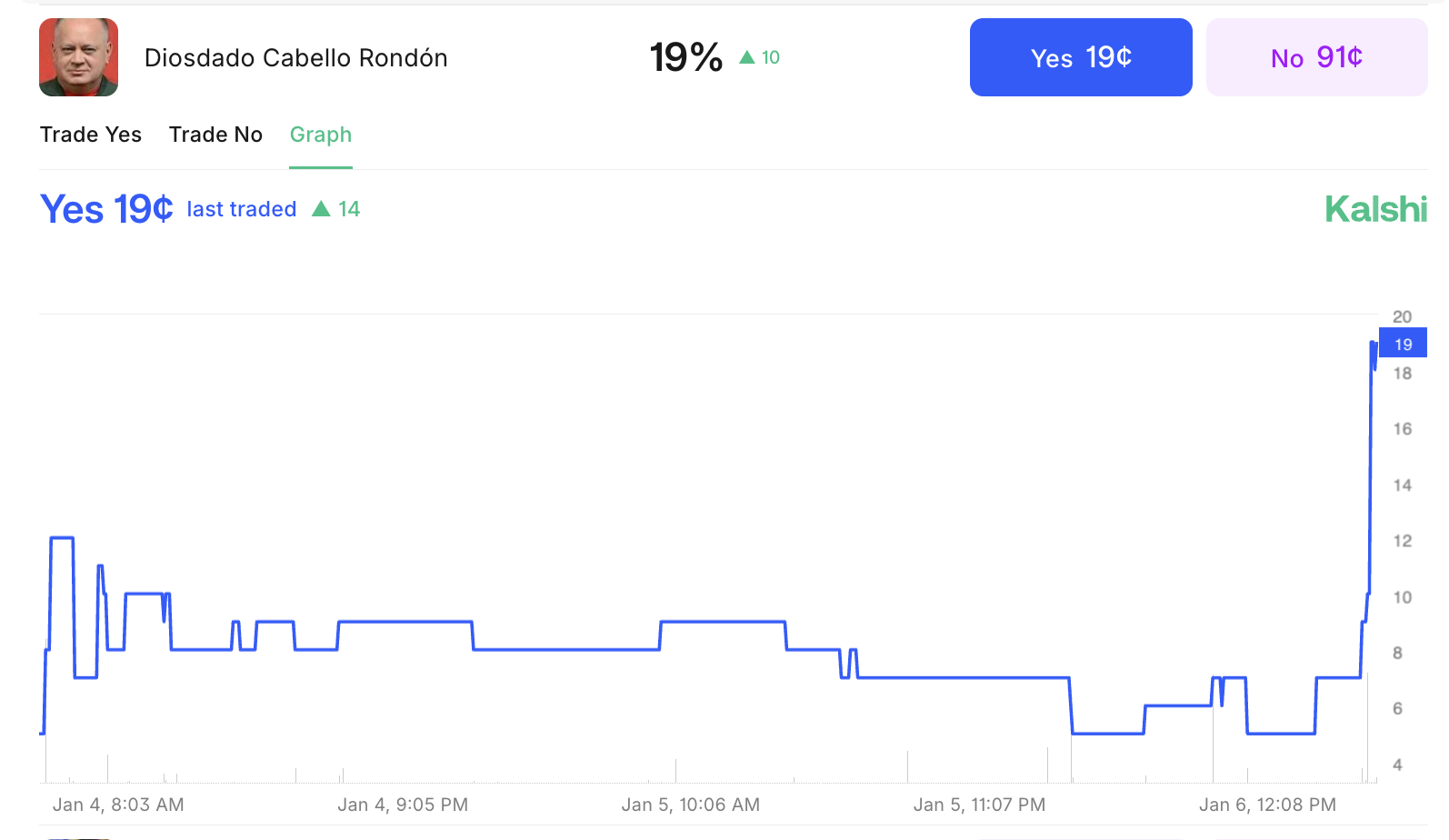Click the green up-arrow beside 19%
Viewport: 1449px width, 840px height.
tap(747, 57)
